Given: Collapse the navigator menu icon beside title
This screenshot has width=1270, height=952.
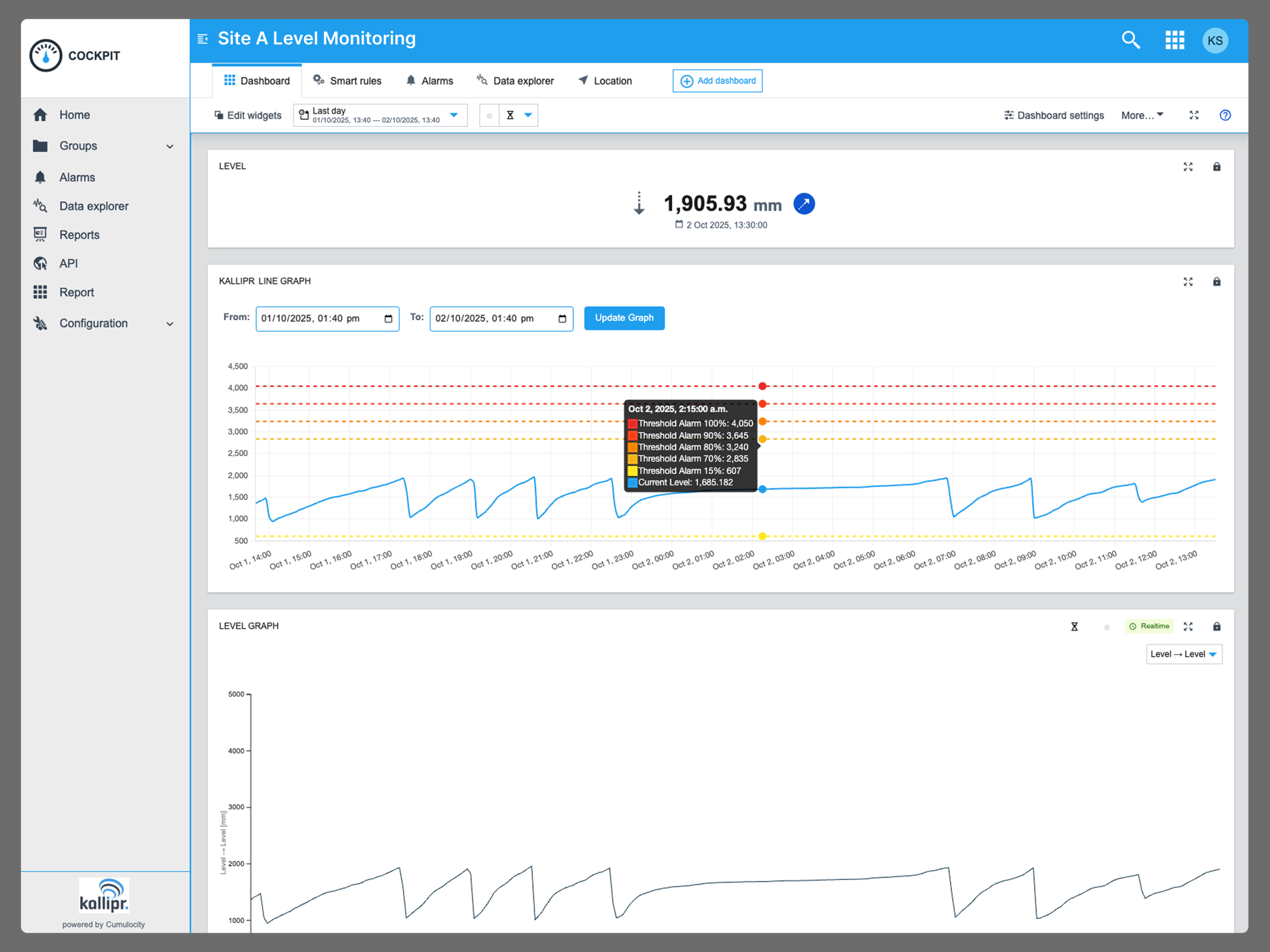Looking at the screenshot, I should pyautogui.click(x=202, y=39).
